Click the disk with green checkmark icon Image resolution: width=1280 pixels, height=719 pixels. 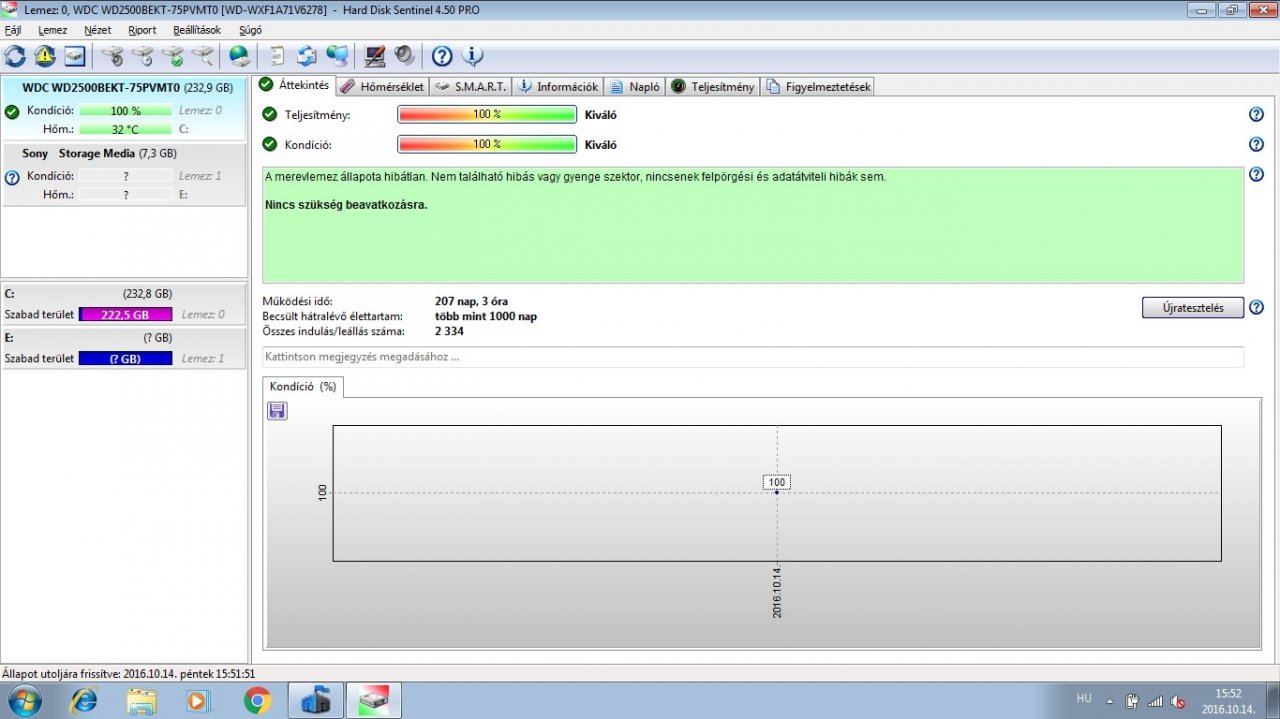[173, 56]
